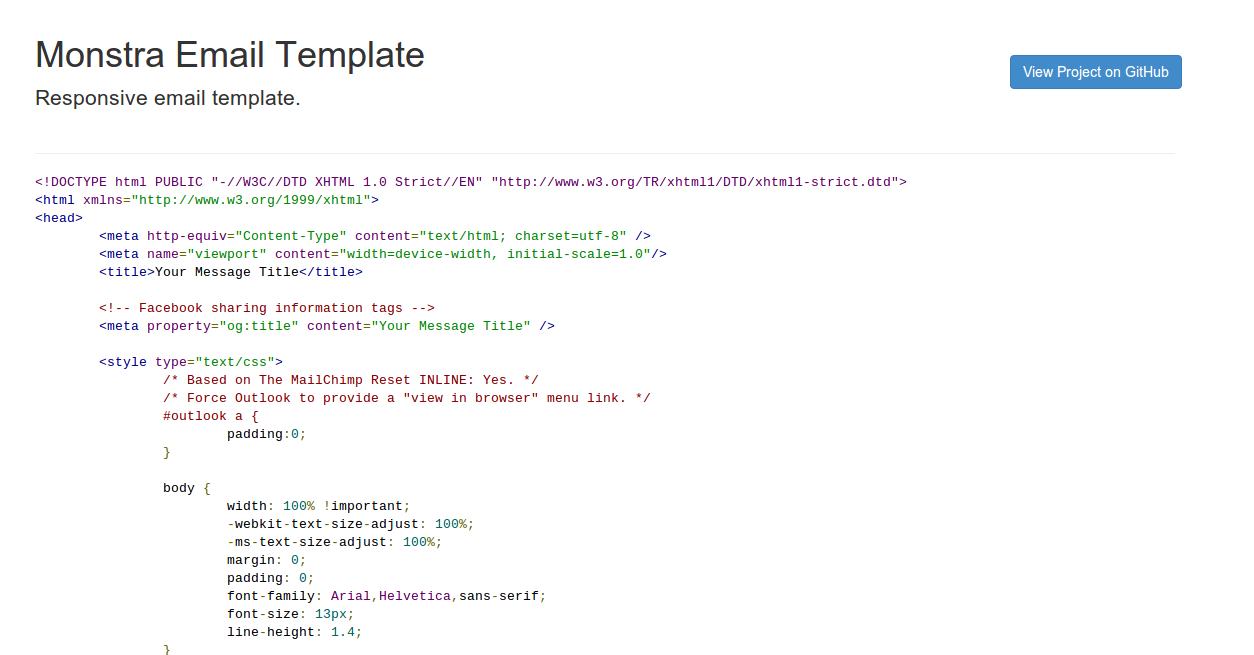Image resolution: width=1254 pixels, height=655 pixels.
Task: Click the -webkit-text-size-adjust property line
Action: pos(350,524)
